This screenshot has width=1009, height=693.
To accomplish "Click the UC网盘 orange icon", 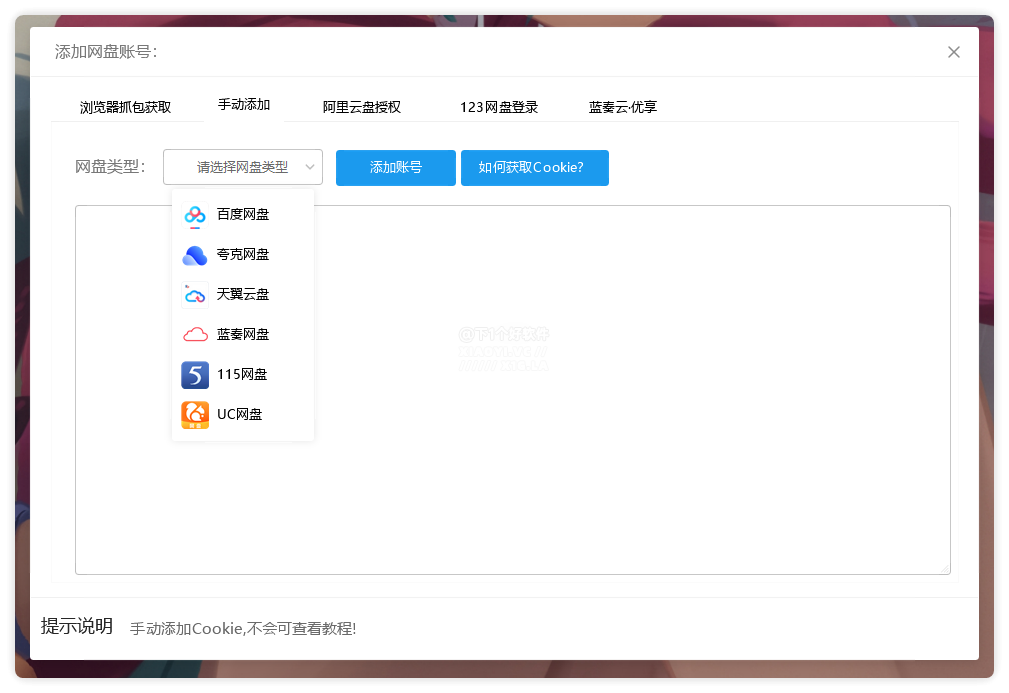I will click(x=194, y=413).
